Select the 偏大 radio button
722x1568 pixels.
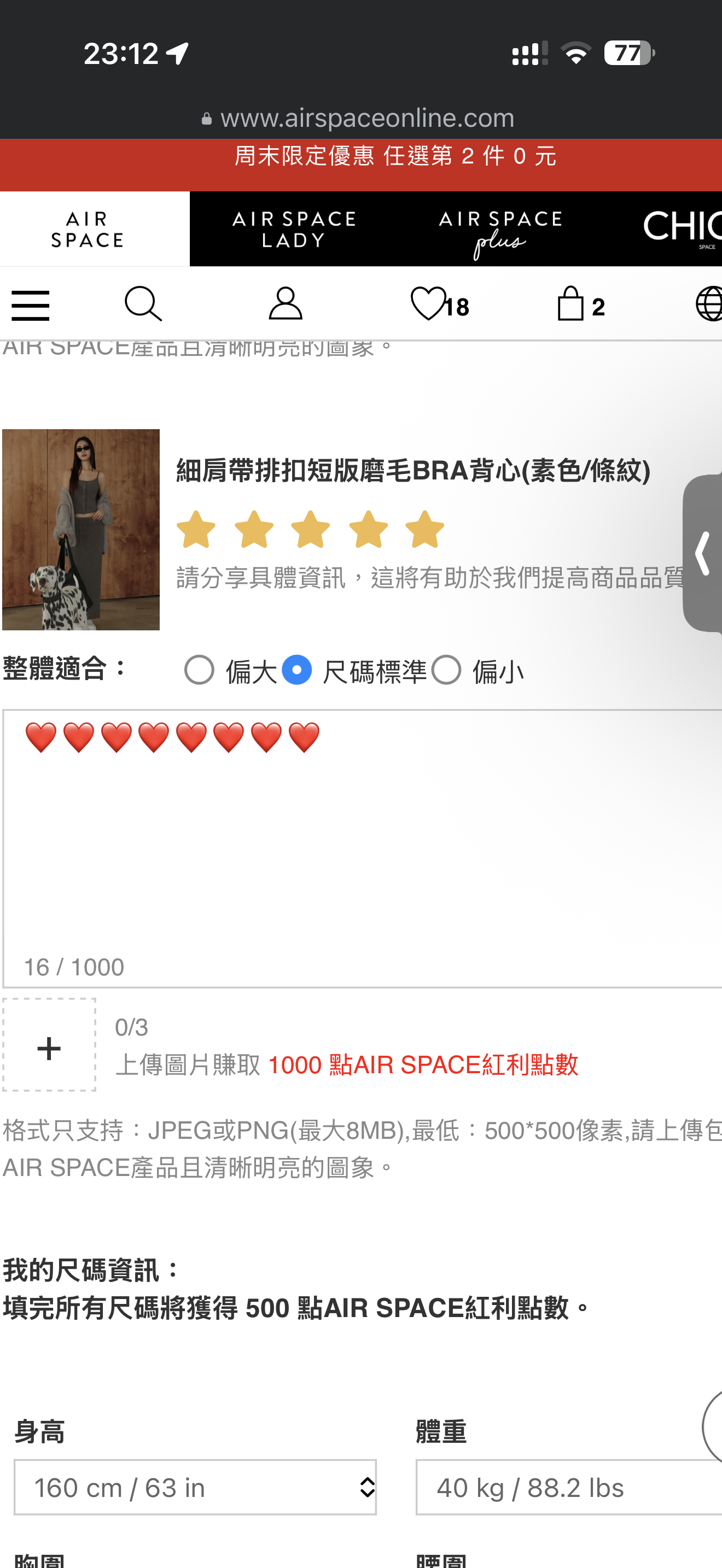coord(199,670)
